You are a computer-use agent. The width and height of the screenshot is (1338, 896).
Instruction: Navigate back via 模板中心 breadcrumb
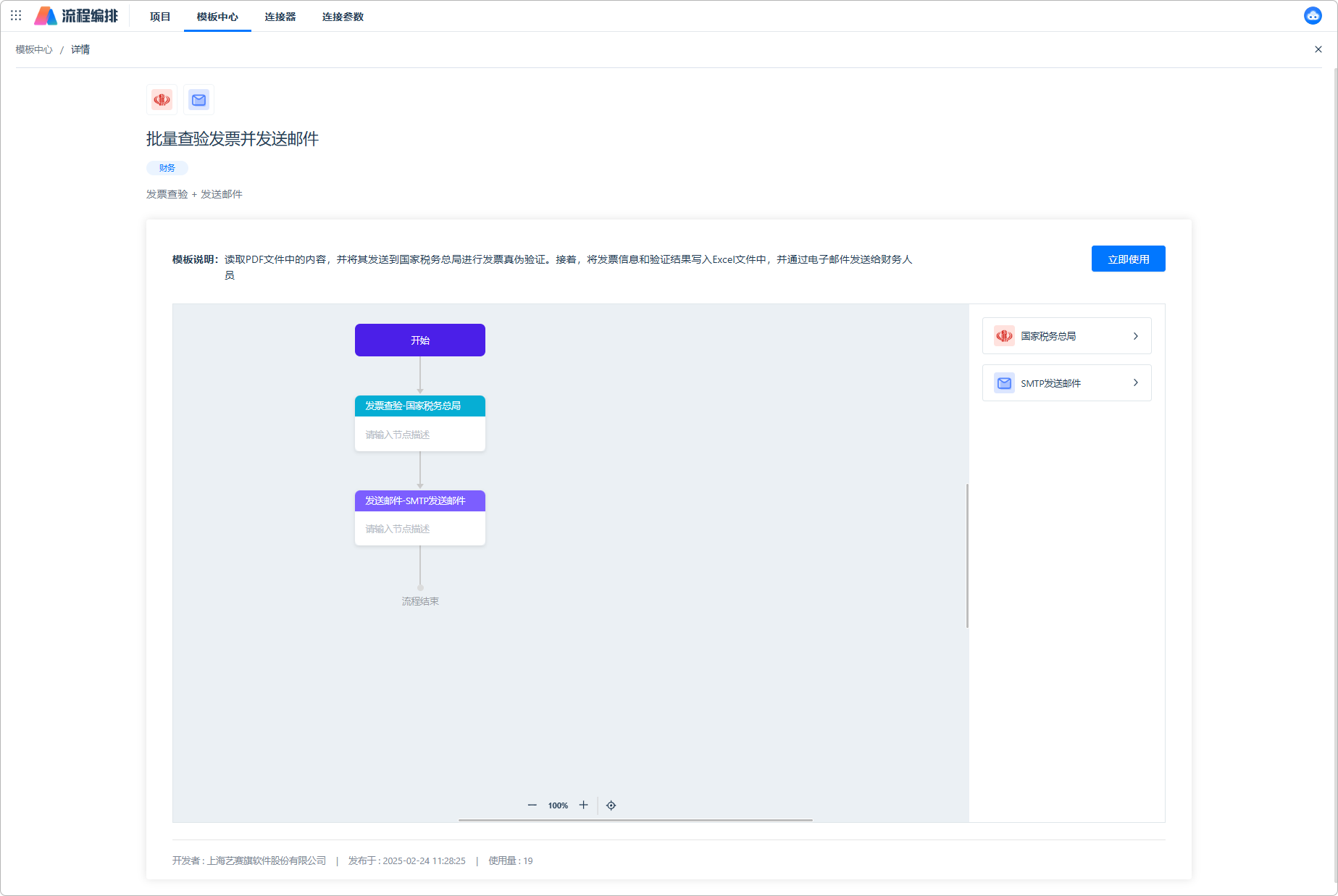[x=34, y=50]
